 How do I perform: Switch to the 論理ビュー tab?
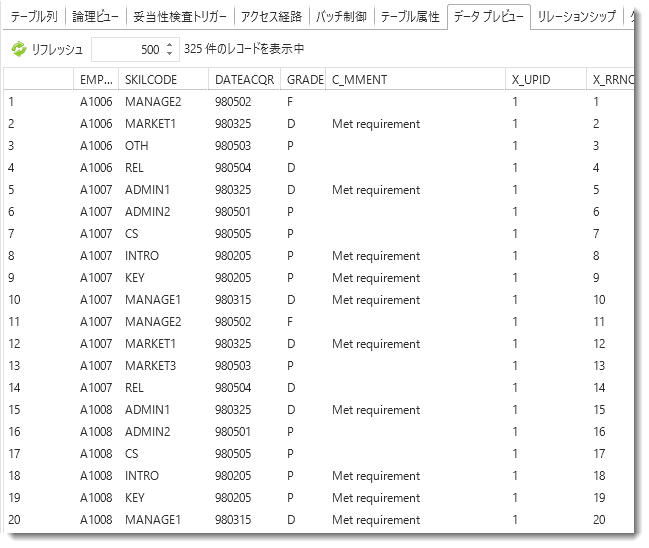point(96,17)
